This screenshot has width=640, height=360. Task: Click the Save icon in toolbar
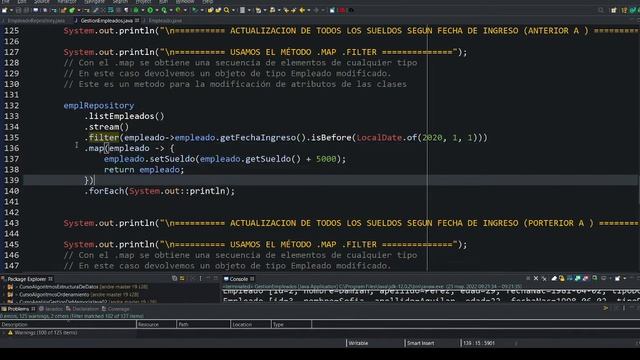[x=18, y=10]
